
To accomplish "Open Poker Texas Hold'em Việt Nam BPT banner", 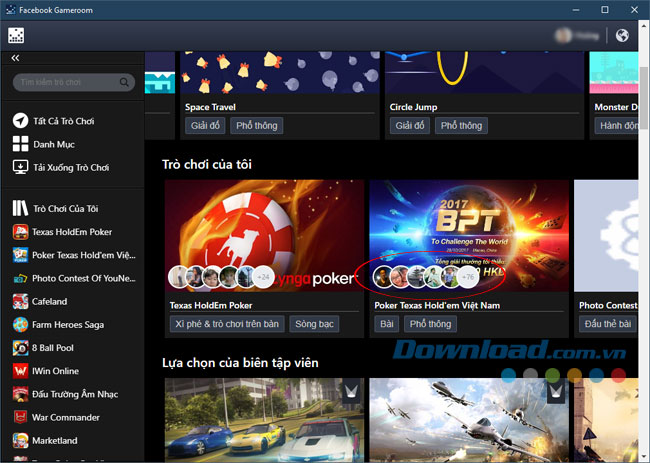I will click(x=469, y=235).
